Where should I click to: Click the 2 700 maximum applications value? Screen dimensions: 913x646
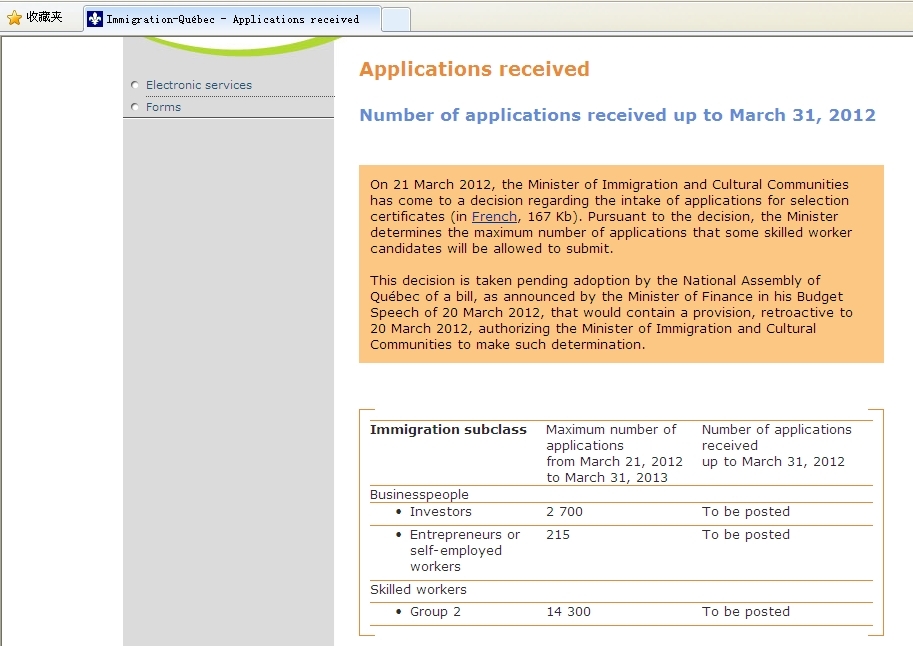pyautogui.click(x=564, y=512)
